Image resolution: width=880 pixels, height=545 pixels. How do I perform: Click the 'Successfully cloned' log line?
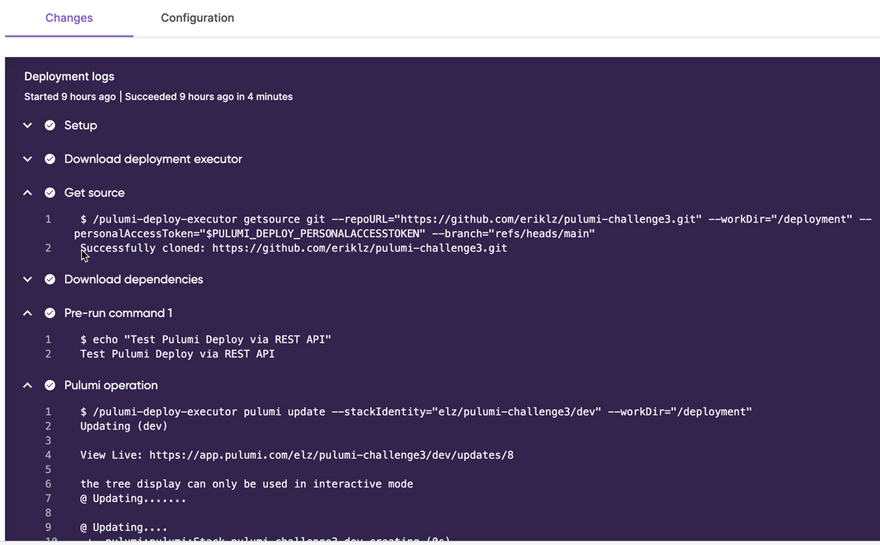pos(294,248)
